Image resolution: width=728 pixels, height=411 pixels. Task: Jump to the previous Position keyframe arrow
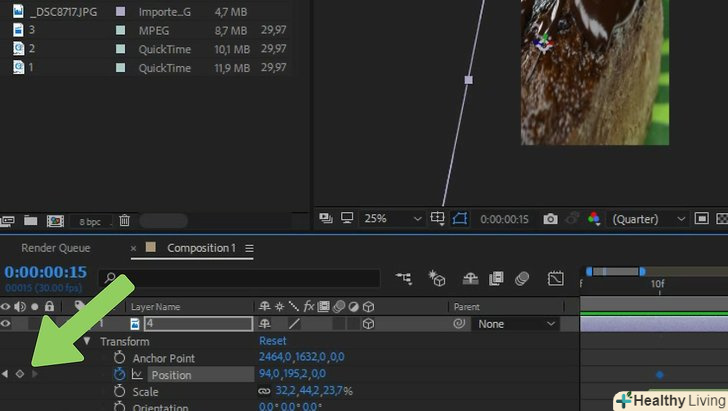point(5,374)
